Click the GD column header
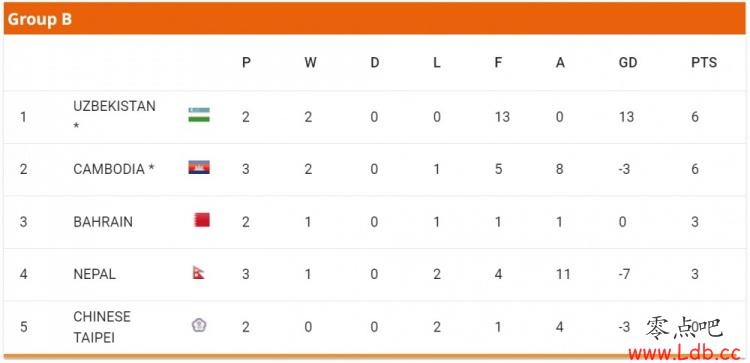Screen dimensions: 750x363 coord(628,63)
